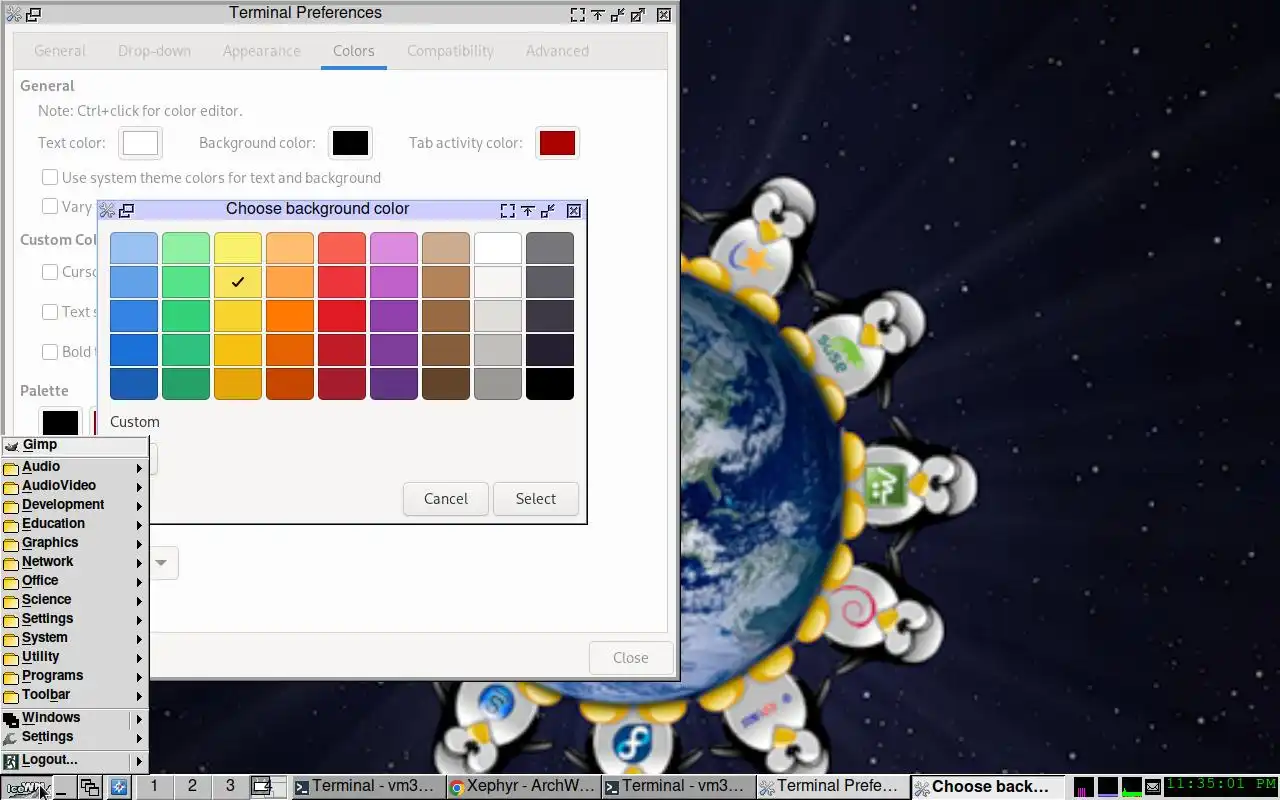
Task: Expand the Programs submenu arrow
Action: click(139, 676)
